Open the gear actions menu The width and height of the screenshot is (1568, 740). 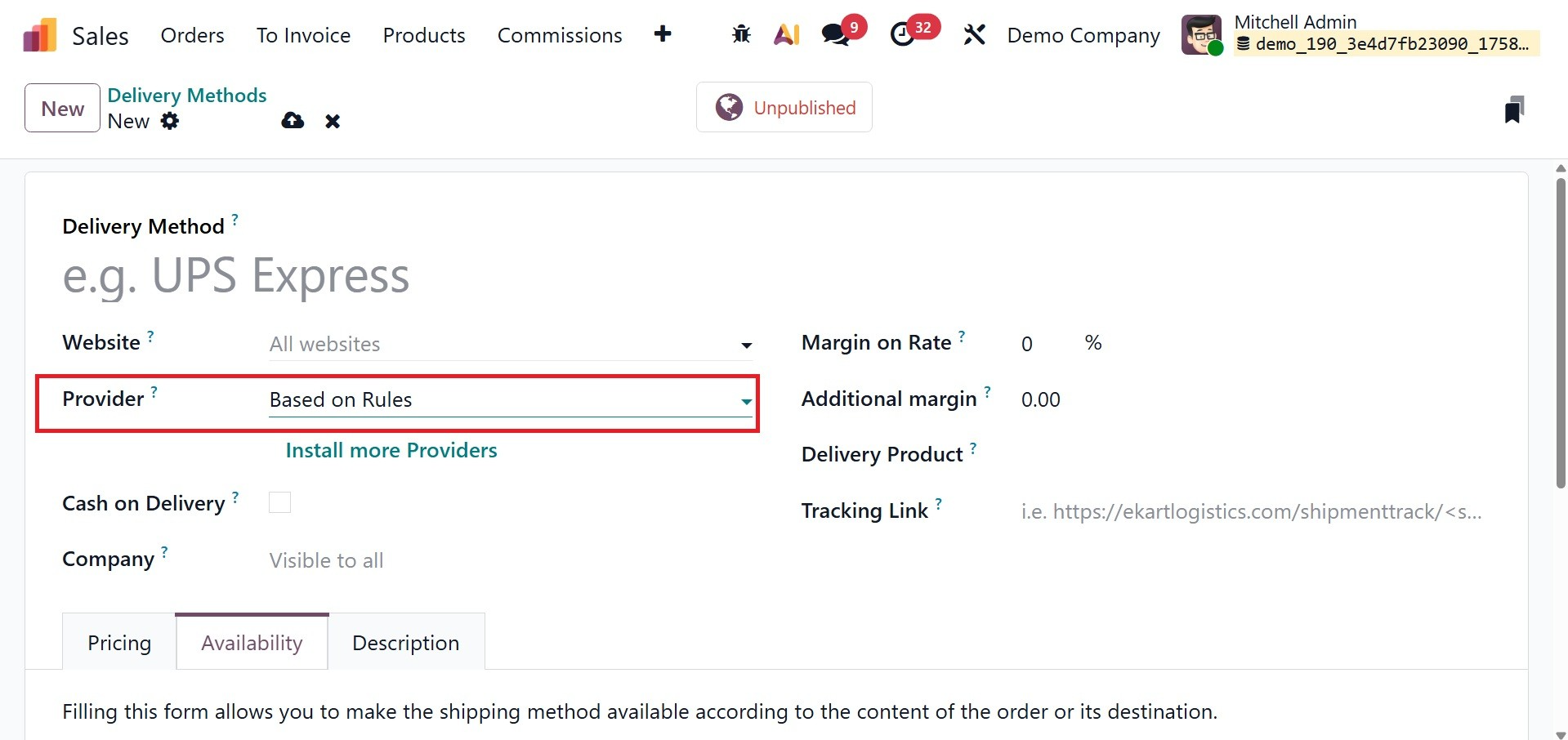[x=170, y=121]
